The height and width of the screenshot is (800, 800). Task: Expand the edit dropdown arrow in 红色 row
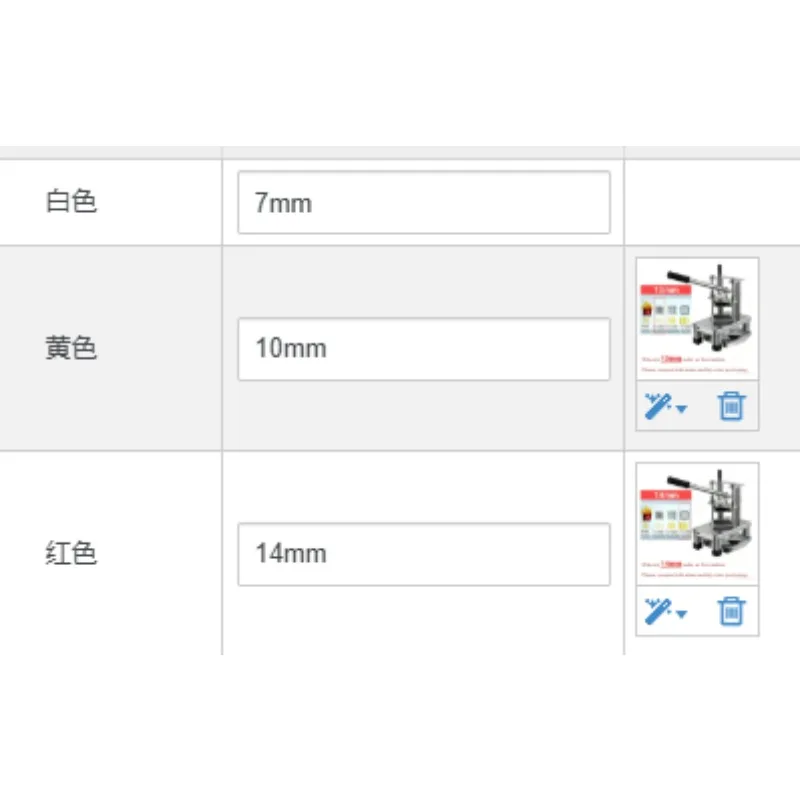[x=682, y=614]
